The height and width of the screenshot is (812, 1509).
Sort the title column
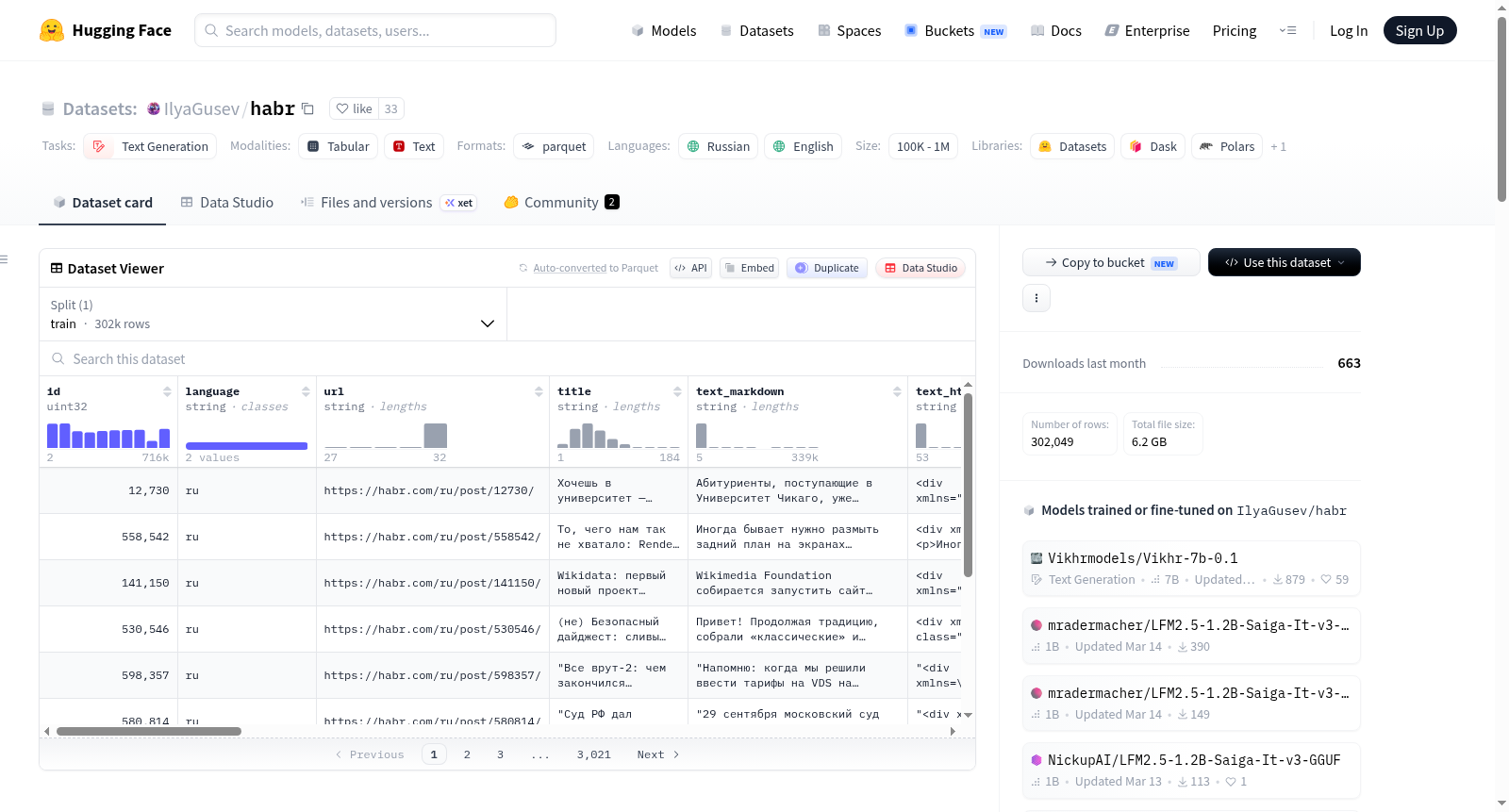click(x=677, y=391)
